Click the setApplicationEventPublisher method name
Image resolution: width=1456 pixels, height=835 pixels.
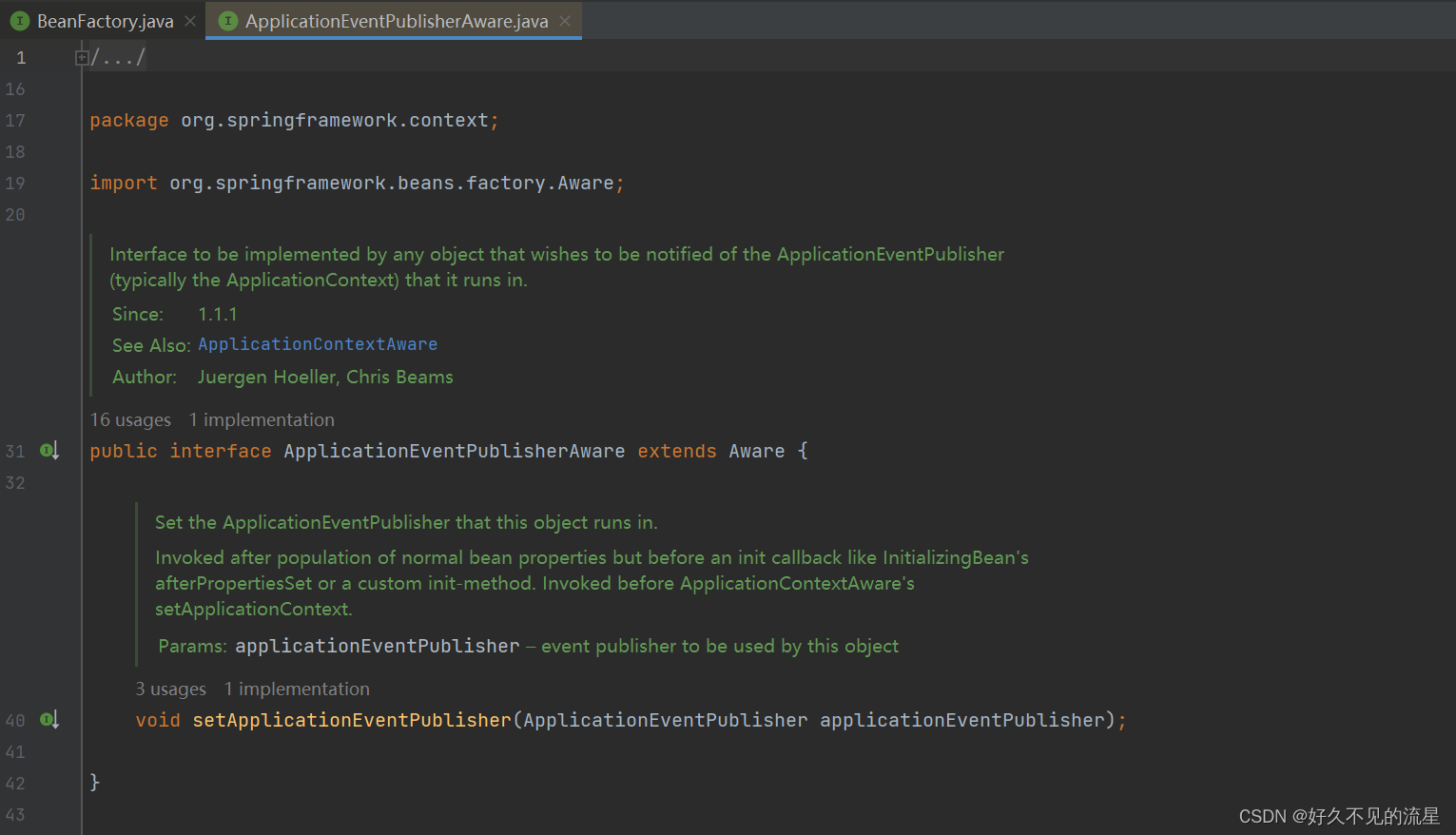pyautogui.click(x=352, y=720)
